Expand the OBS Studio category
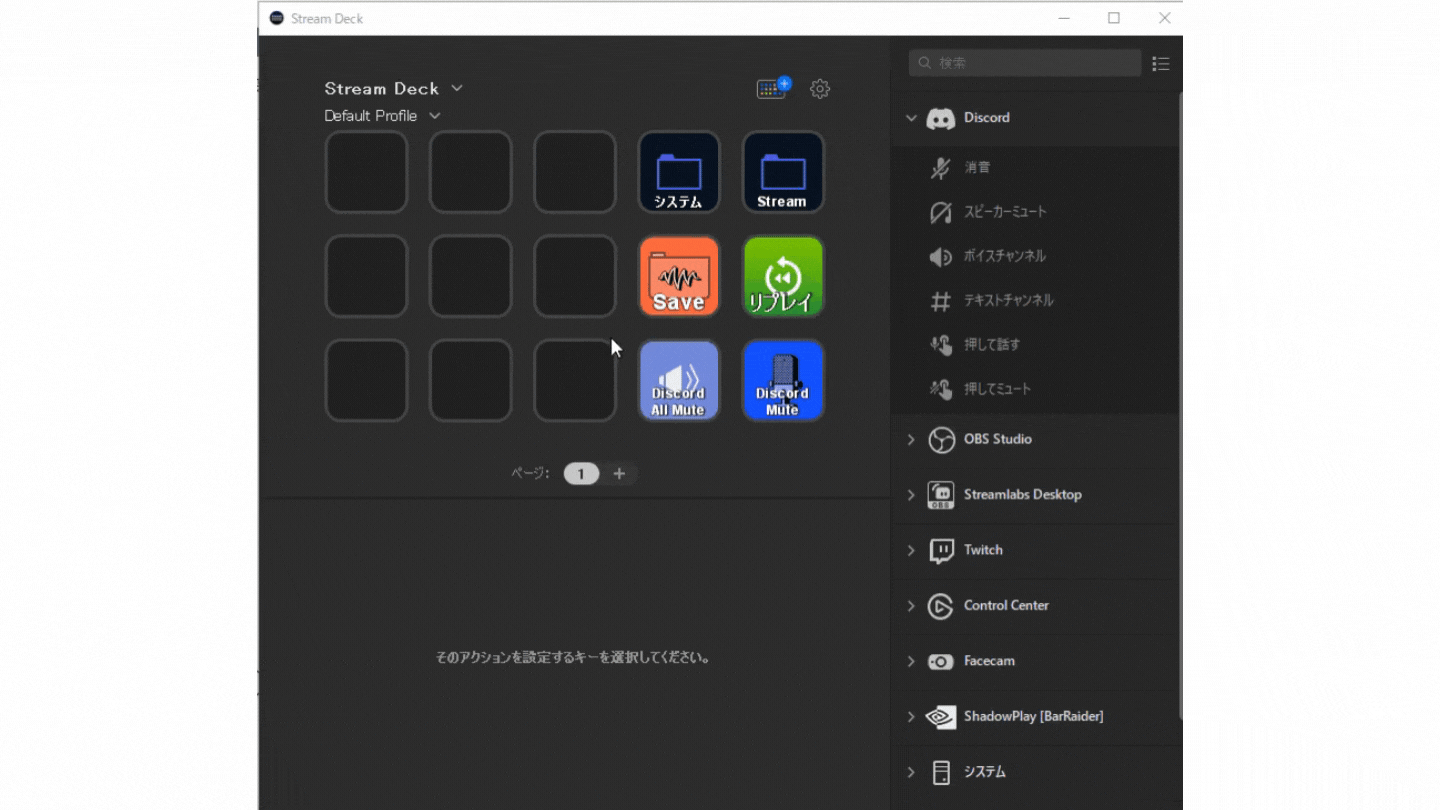This screenshot has height=810, width=1440. [x=911, y=440]
